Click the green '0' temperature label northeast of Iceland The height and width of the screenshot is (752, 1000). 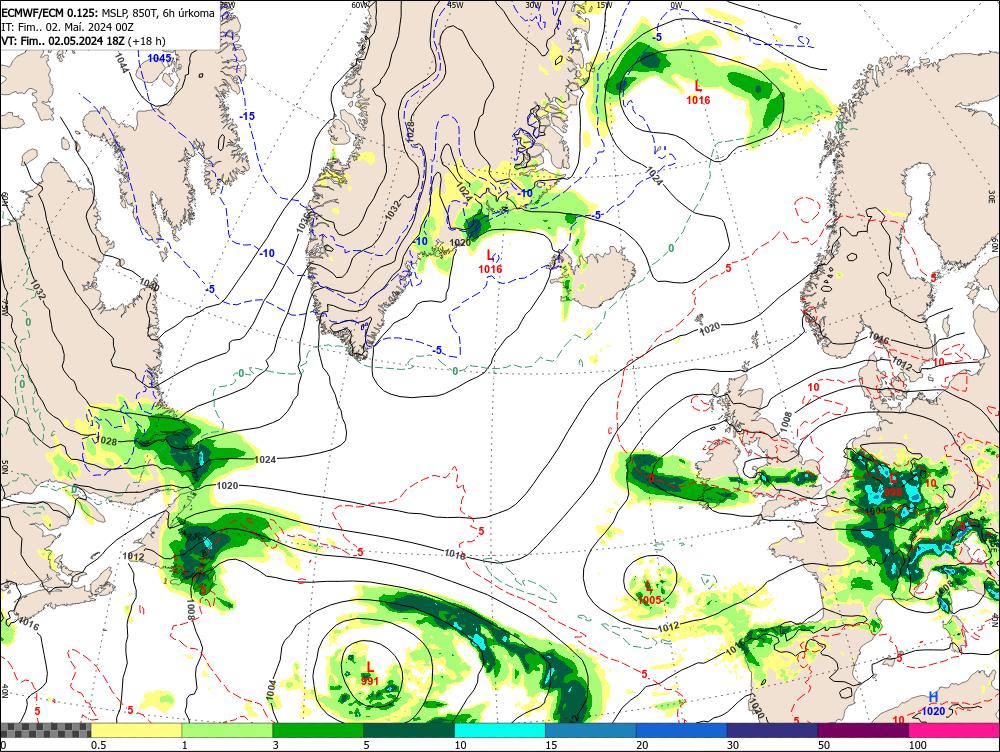670,247
